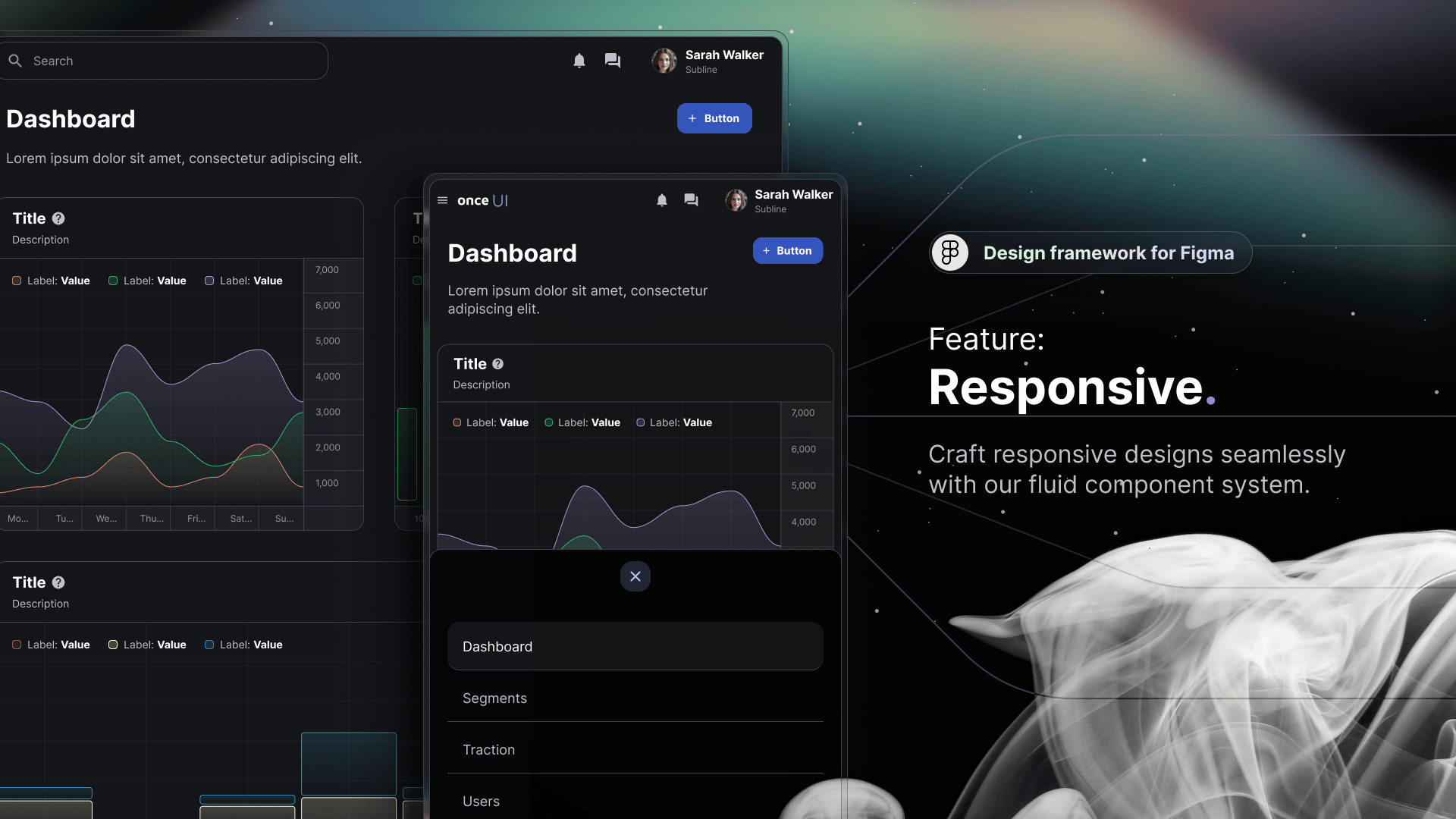Click the 1,000 axis value in desktop chart
The width and height of the screenshot is (1456, 819).
(x=327, y=483)
